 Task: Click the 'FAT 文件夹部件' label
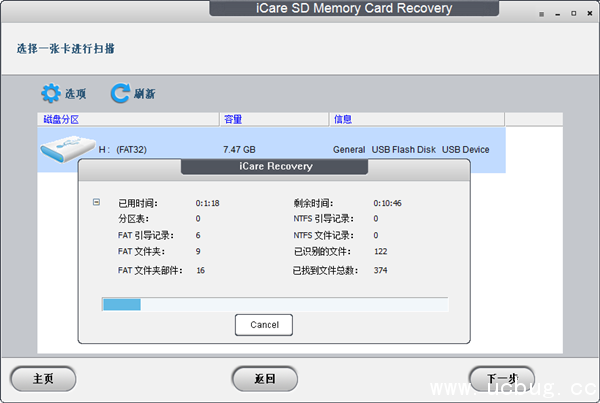click(150, 271)
